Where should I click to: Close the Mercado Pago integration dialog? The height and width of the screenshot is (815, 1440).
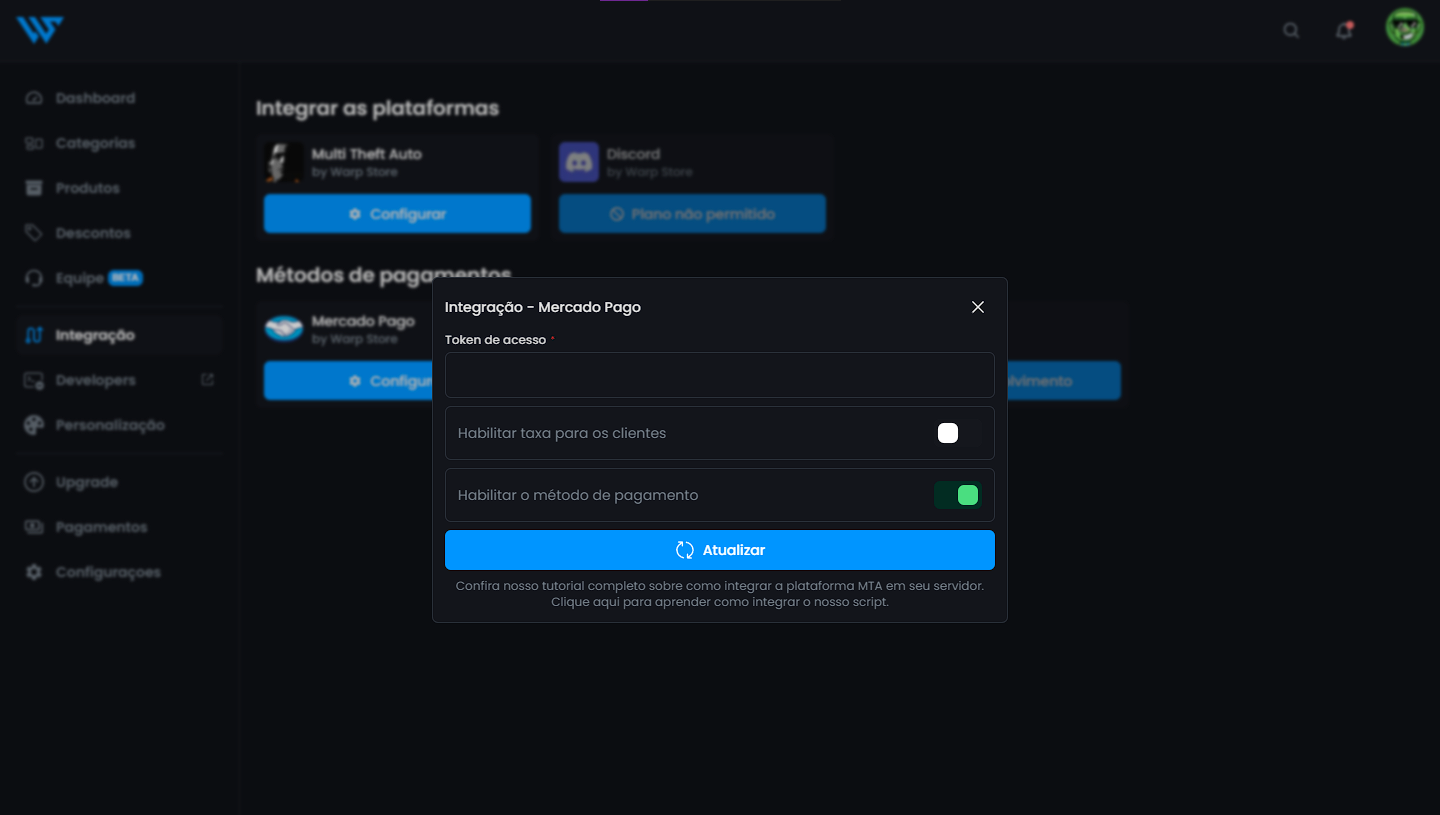pos(978,307)
